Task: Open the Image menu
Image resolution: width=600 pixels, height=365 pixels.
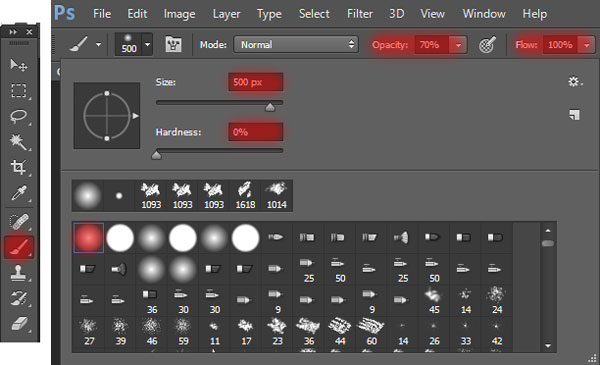Action: point(179,14)
